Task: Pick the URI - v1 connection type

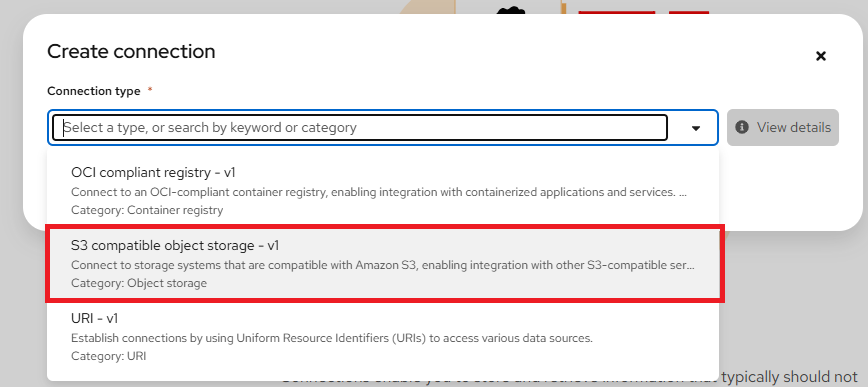Action: (x=383, y=336)
